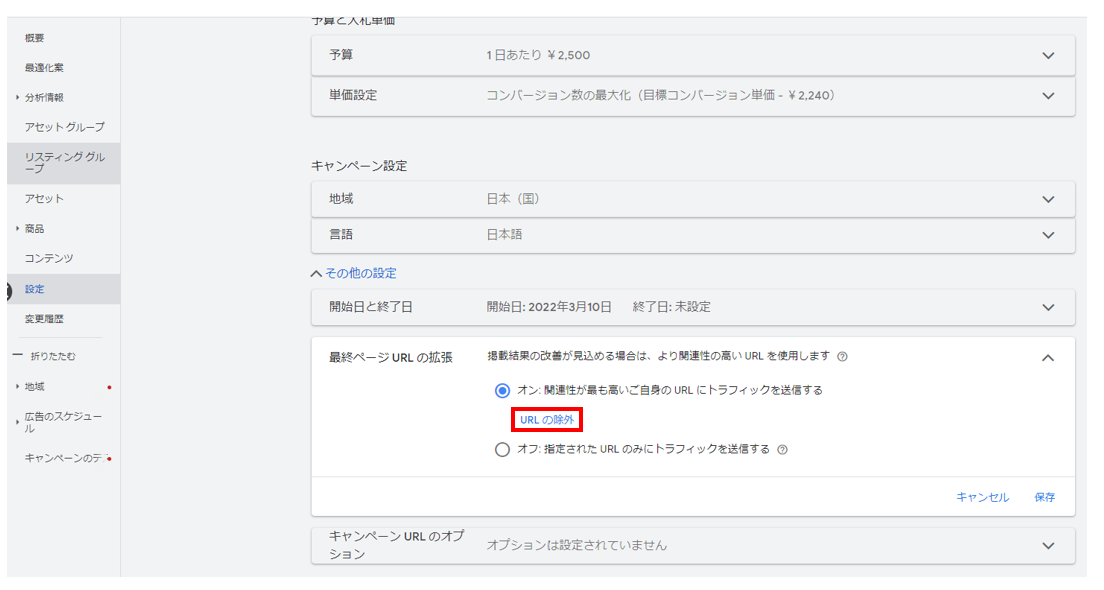Click キャンペーン設定 heading
Viewport: 1104px width, 590px height.
click(x=359, y=166)
